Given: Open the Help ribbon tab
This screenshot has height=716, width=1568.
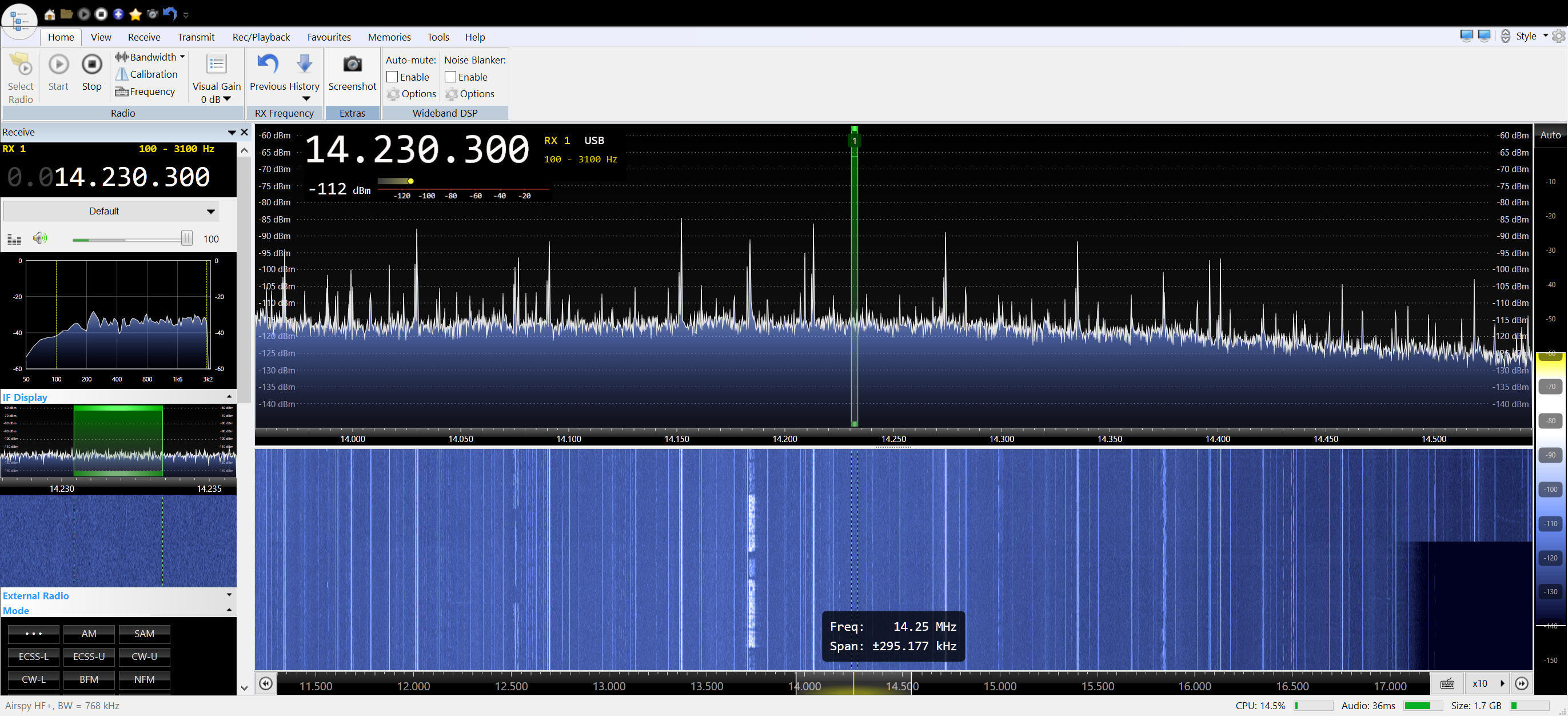Looking at the screenshot, I should point(475,37).
